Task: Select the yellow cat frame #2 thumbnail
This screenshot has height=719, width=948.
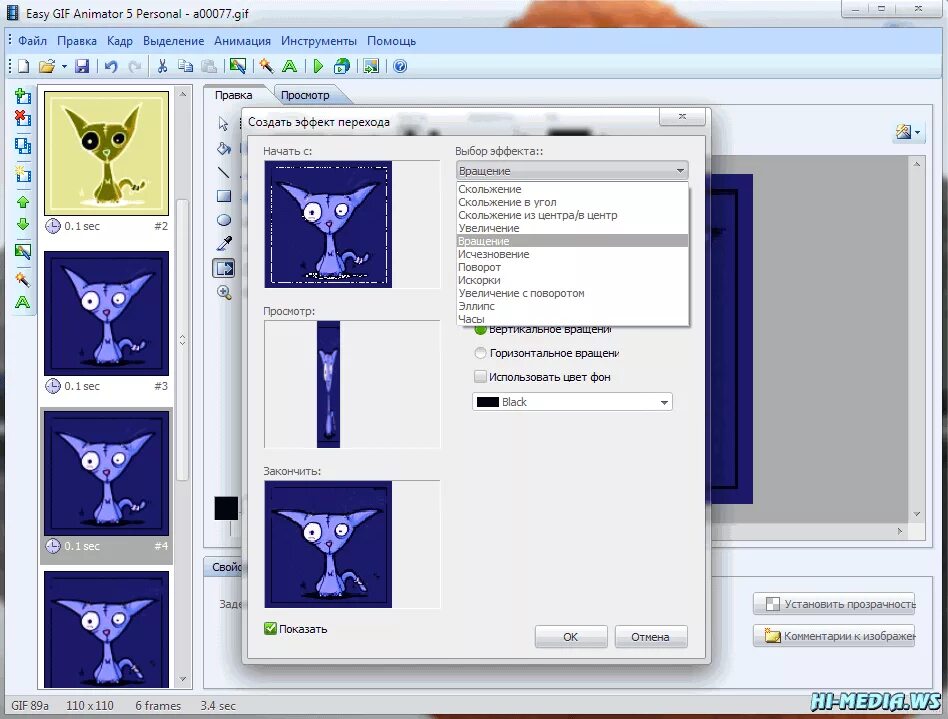Action: point(106,153)
